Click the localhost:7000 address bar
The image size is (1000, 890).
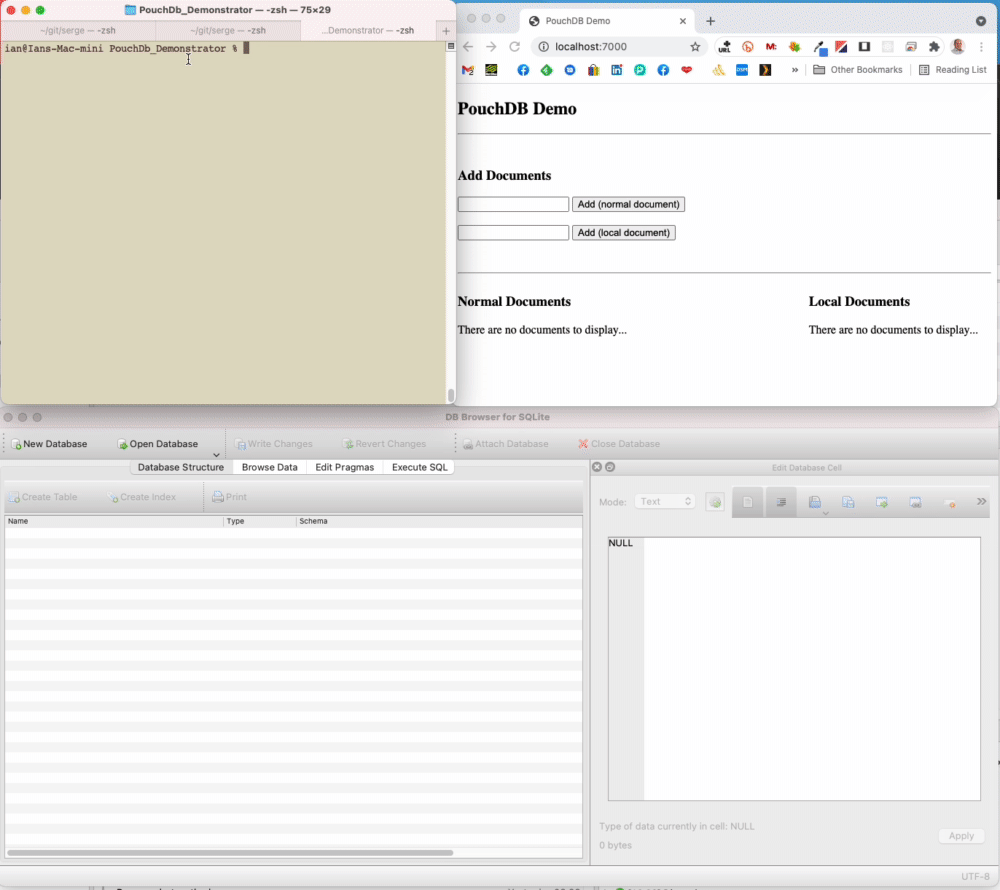pos(619,47)
